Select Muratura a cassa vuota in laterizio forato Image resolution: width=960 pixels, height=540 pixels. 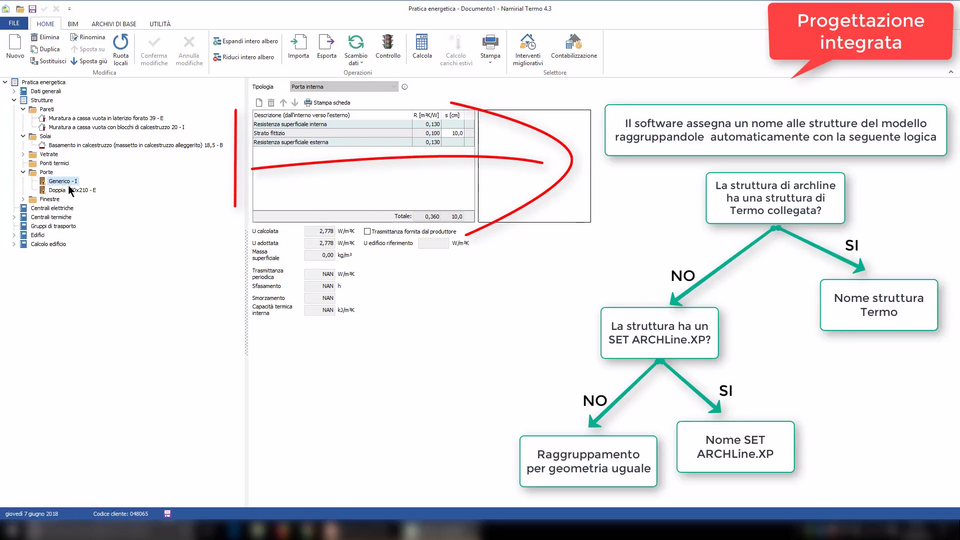click(x=106, y=118)
